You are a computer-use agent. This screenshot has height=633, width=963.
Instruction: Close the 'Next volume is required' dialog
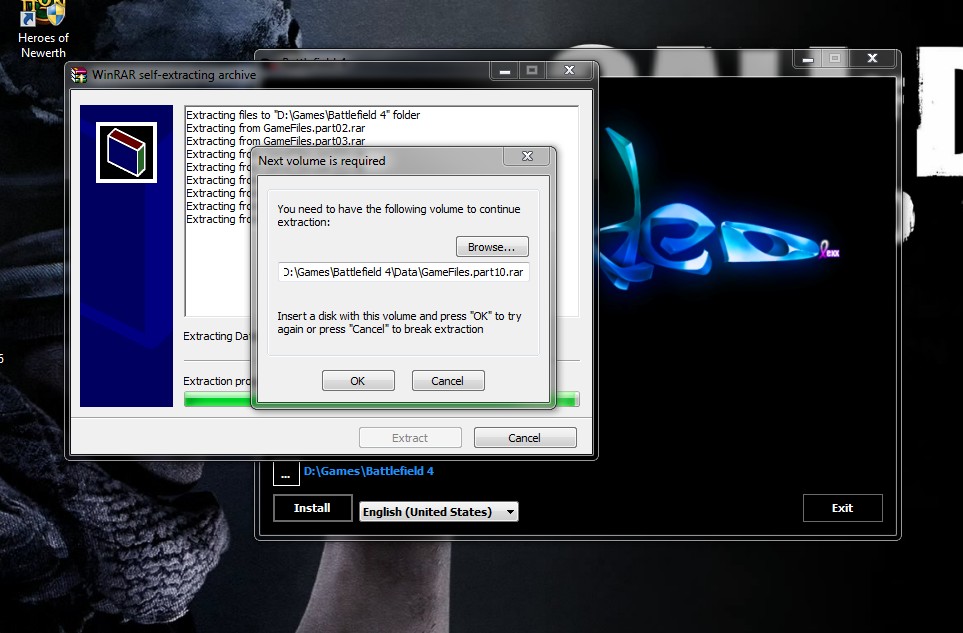(x=524, y=158)
